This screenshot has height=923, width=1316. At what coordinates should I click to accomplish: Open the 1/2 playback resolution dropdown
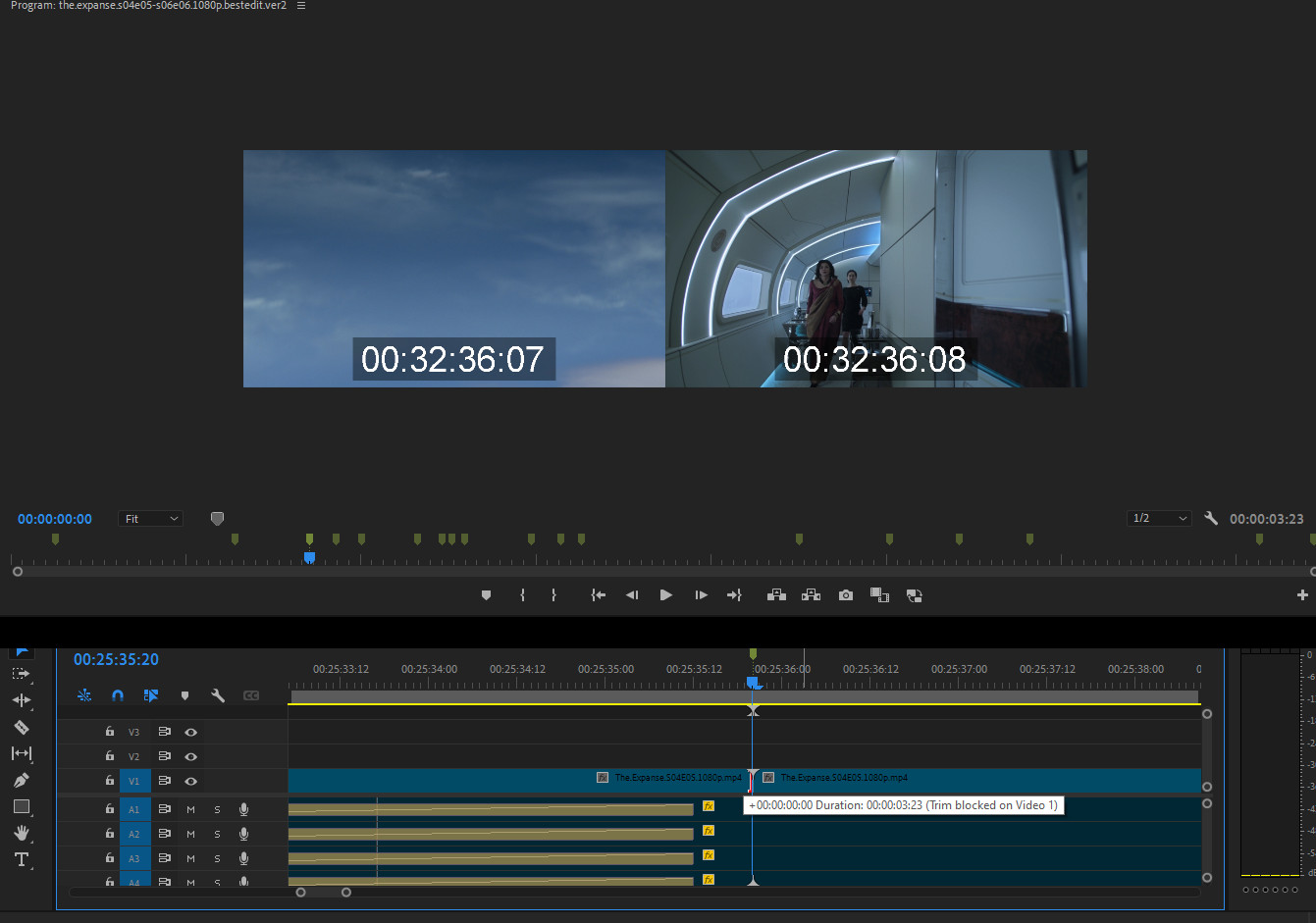pyautogui.click(x=1159, y=518)
